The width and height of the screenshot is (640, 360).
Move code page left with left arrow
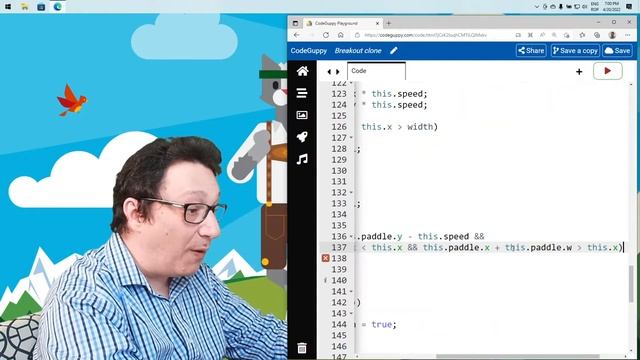point(329,71)
